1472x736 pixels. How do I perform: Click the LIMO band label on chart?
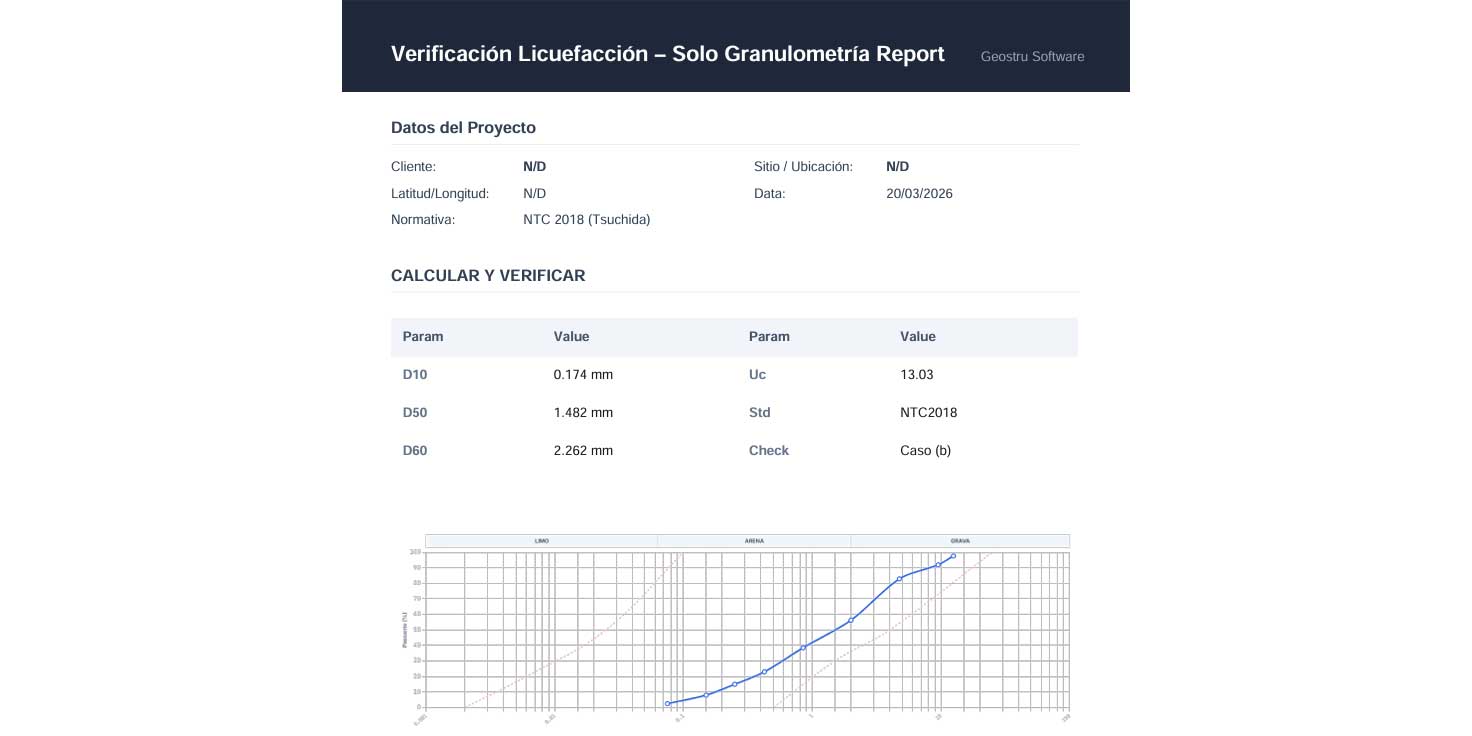point(542,541)
